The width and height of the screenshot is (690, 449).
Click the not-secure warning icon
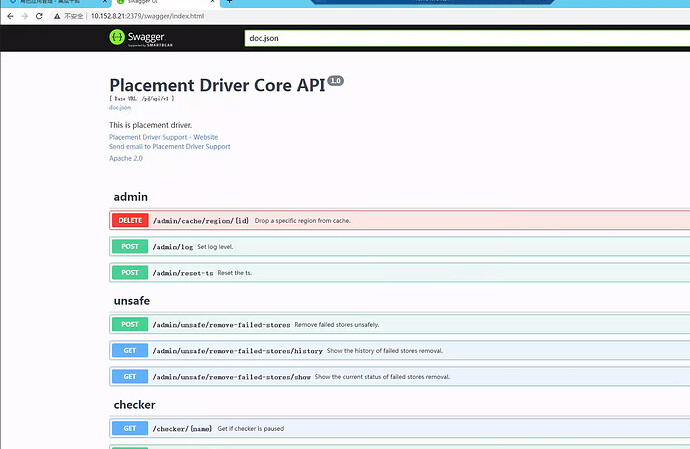point(57,16)
